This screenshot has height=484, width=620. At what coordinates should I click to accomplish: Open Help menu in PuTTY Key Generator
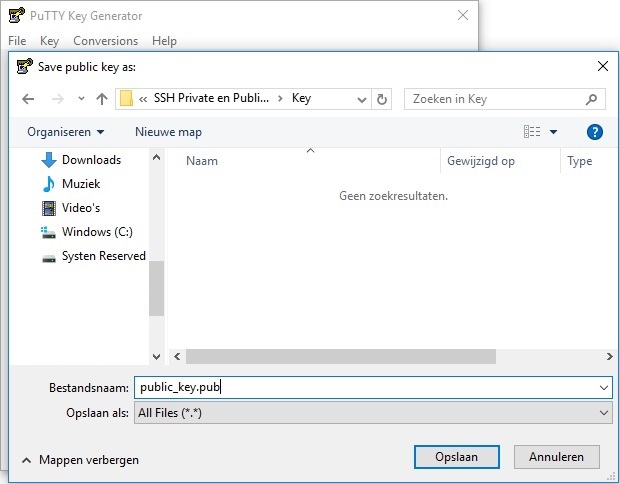pos(164,41)
